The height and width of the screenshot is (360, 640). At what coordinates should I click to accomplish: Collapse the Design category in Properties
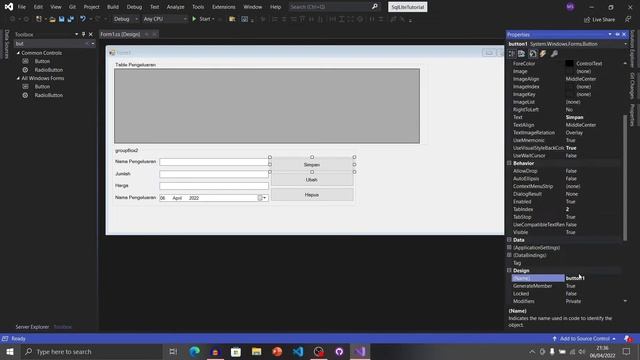pos(509,271)
